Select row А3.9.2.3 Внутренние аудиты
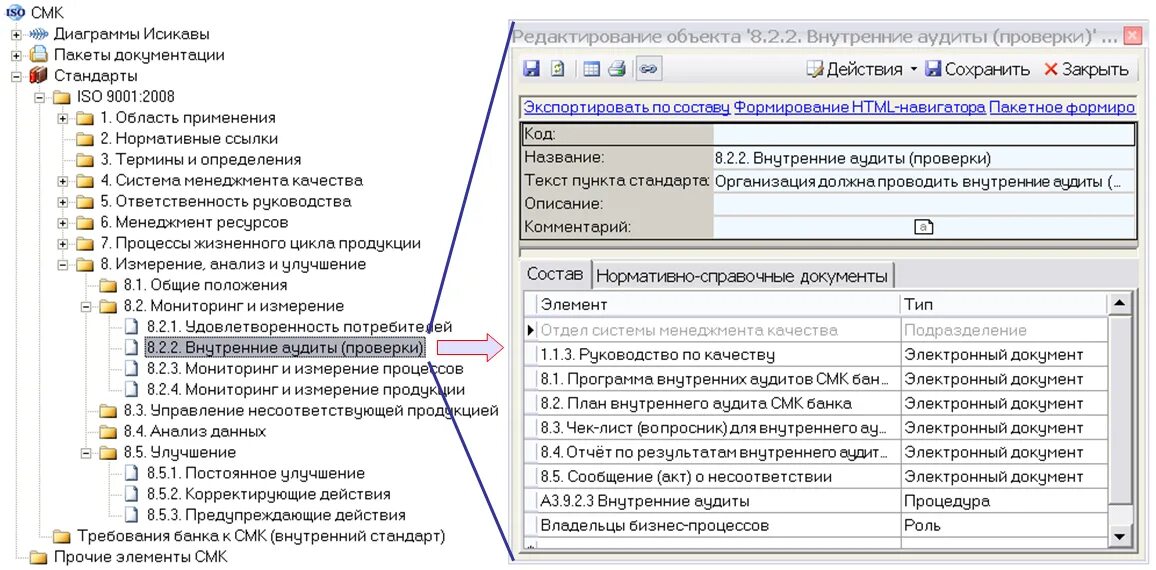 (x=816, y=501)
